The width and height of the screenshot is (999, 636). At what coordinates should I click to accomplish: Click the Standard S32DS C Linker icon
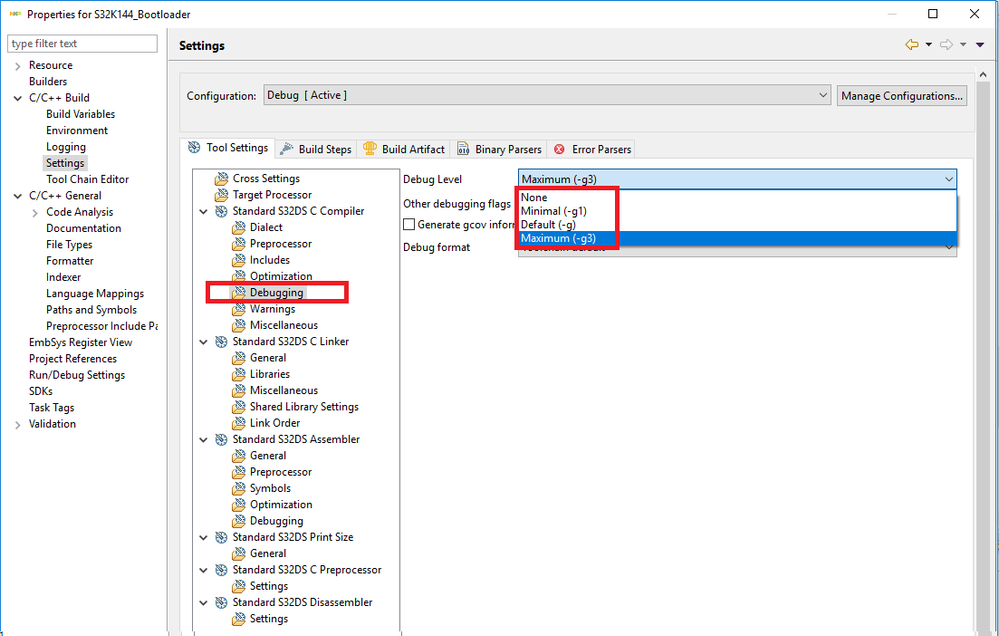pyautogui.click(x=221, y=342)
